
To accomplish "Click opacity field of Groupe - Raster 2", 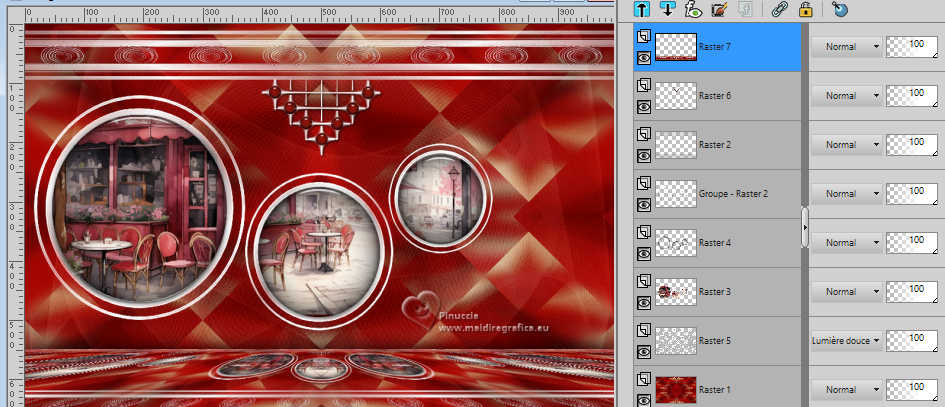I will 911,194.
